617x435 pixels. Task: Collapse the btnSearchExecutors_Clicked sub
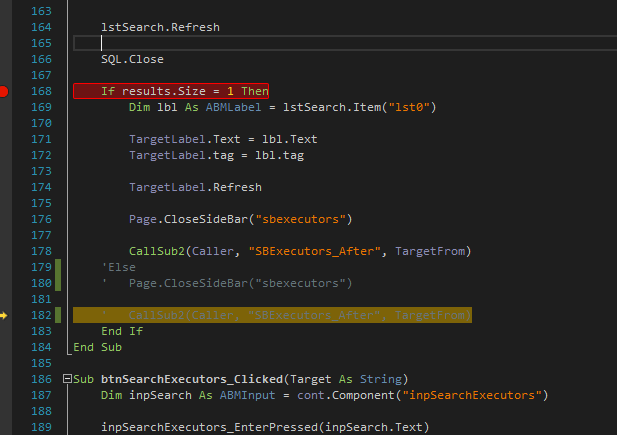(x=67, y=379)
